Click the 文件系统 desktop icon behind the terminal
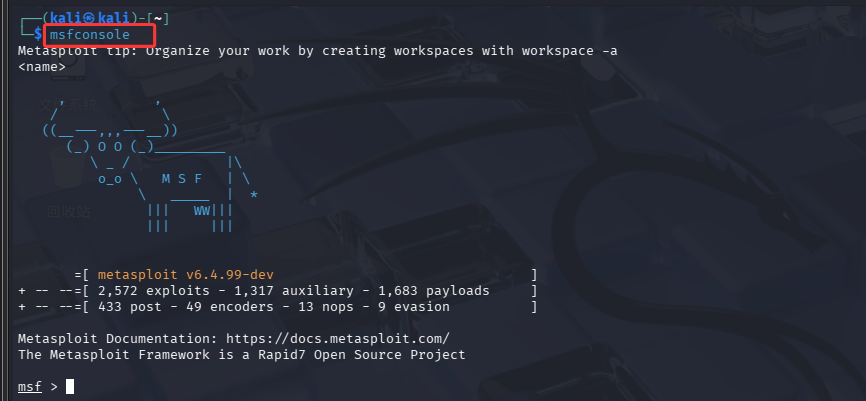 pos(68,105)
